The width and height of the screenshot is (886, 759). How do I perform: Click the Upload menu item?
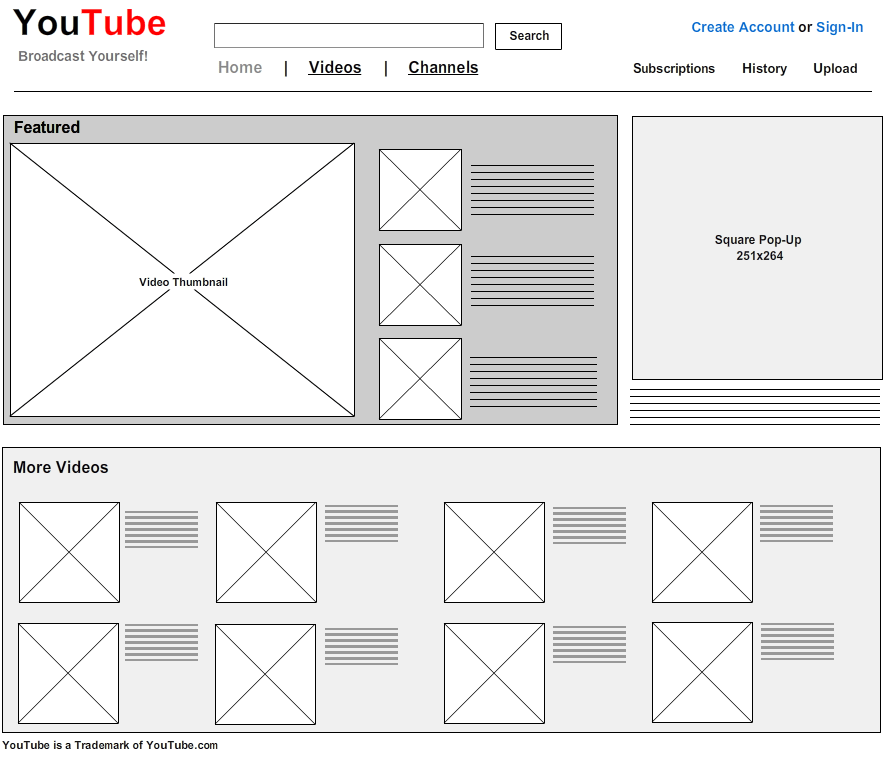[835, 69]
